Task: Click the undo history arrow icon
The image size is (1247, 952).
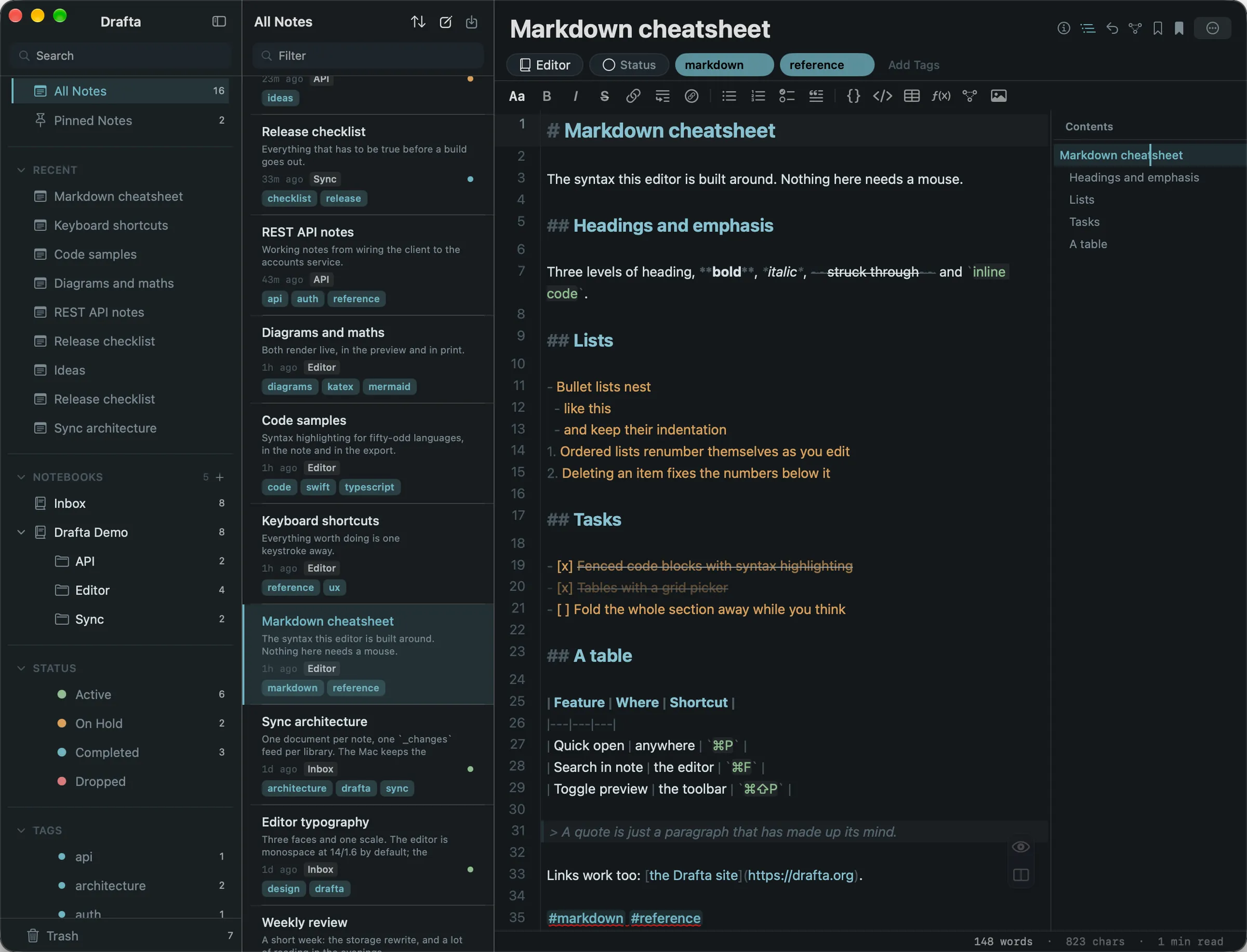Action: pyautogui.click(x=1111, y=28)
